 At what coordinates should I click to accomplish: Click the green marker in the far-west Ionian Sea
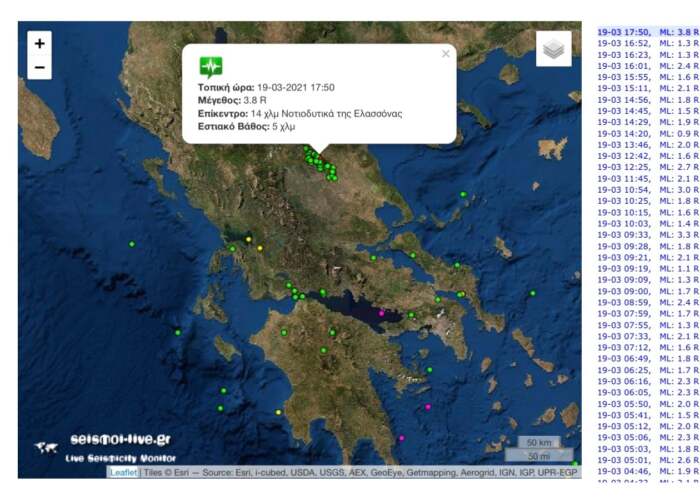pyautogui.click(x=131, y=244)
